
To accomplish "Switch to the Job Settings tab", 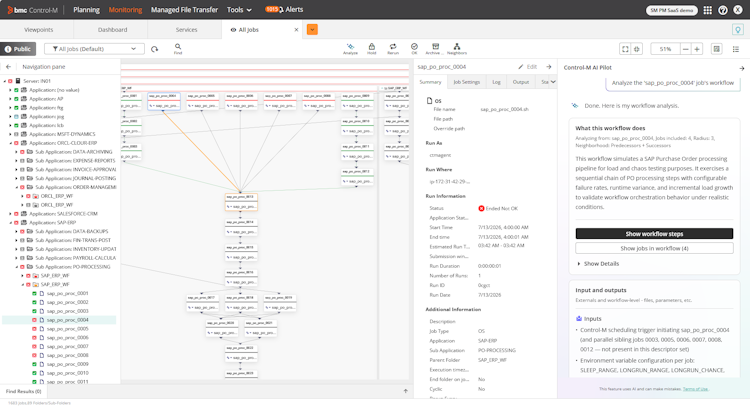I will [466, 82].
